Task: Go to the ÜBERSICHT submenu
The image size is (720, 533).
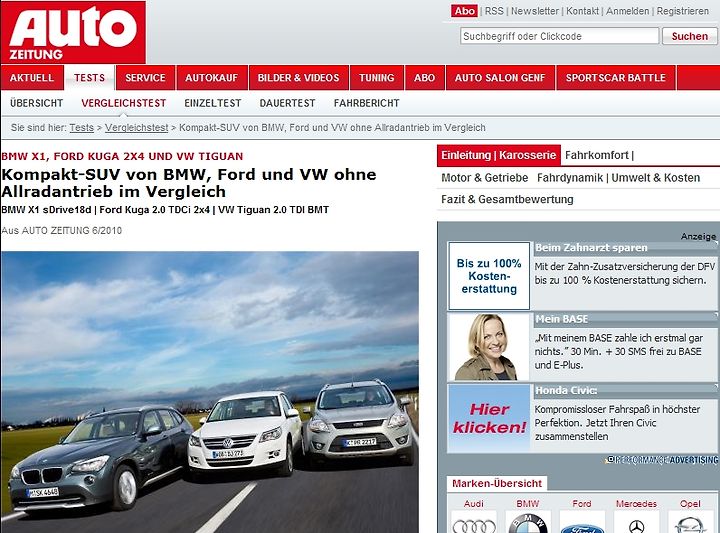Action: (36, 103)
